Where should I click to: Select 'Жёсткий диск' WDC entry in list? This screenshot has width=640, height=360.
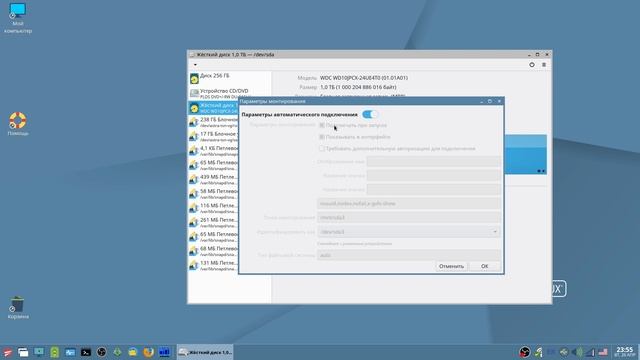tap(213, 108)
